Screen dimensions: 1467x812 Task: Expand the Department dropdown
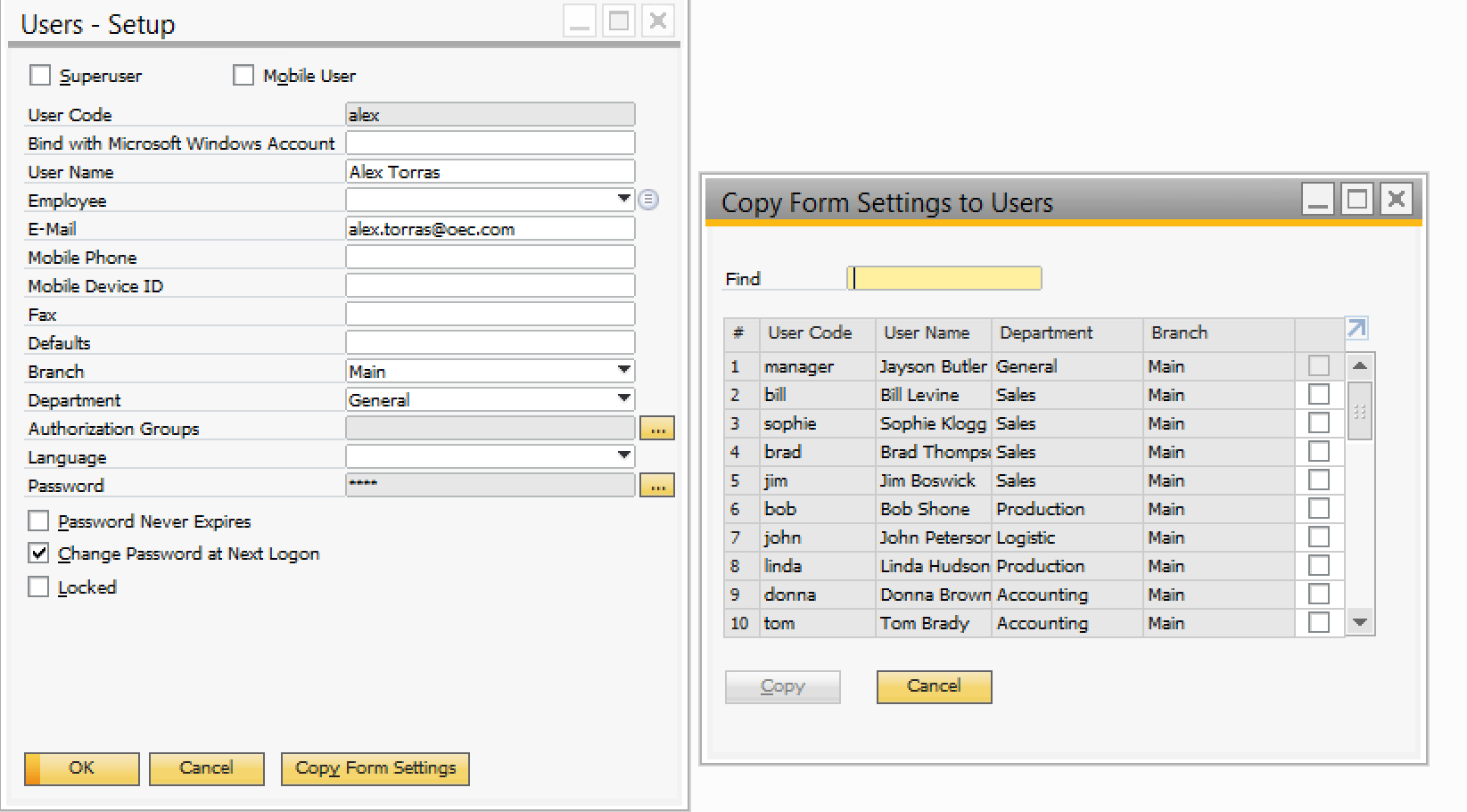[623, 399]
